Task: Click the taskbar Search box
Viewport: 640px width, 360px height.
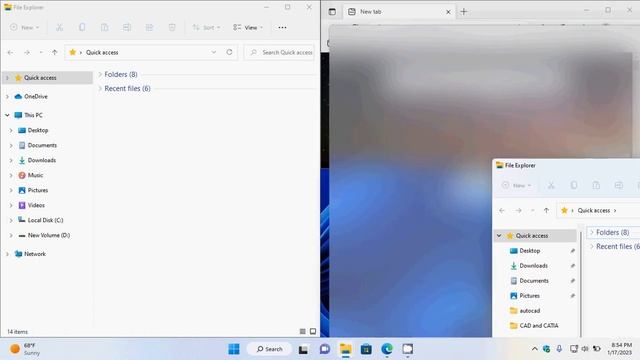Action: tap(269, 349)
